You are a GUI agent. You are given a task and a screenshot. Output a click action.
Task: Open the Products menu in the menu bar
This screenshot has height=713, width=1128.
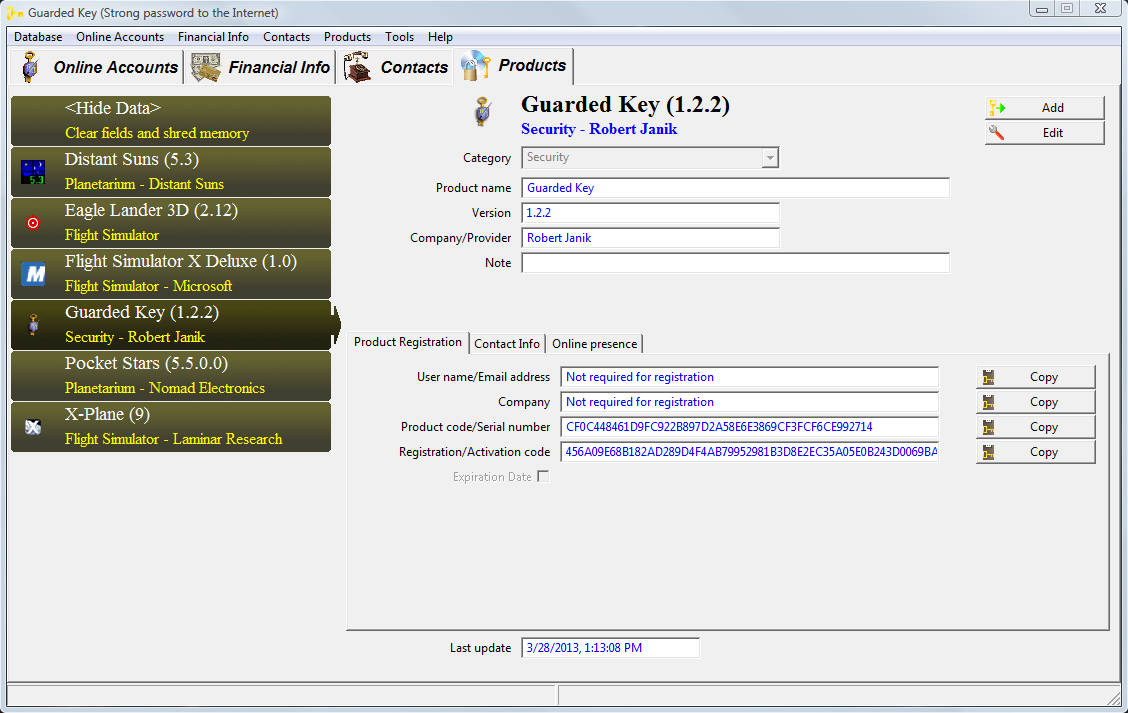347,37
